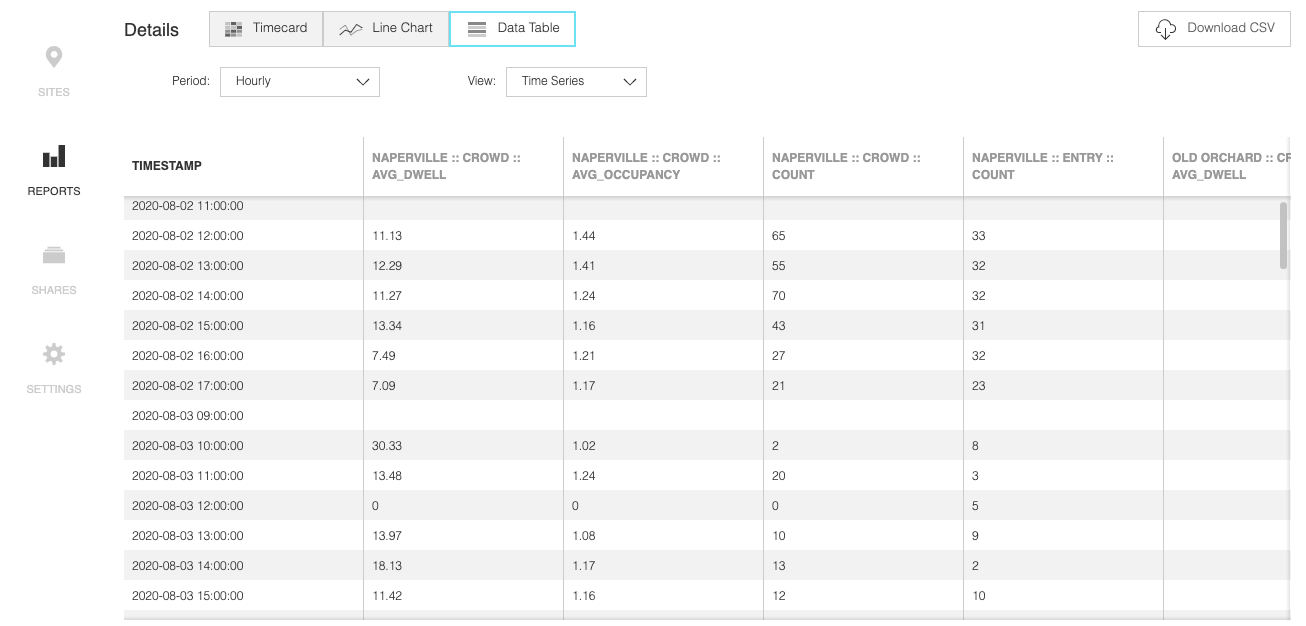Open the Reports bar chart icon
The height and width of the screenshot is (626, 1306).
pos(54,156)
